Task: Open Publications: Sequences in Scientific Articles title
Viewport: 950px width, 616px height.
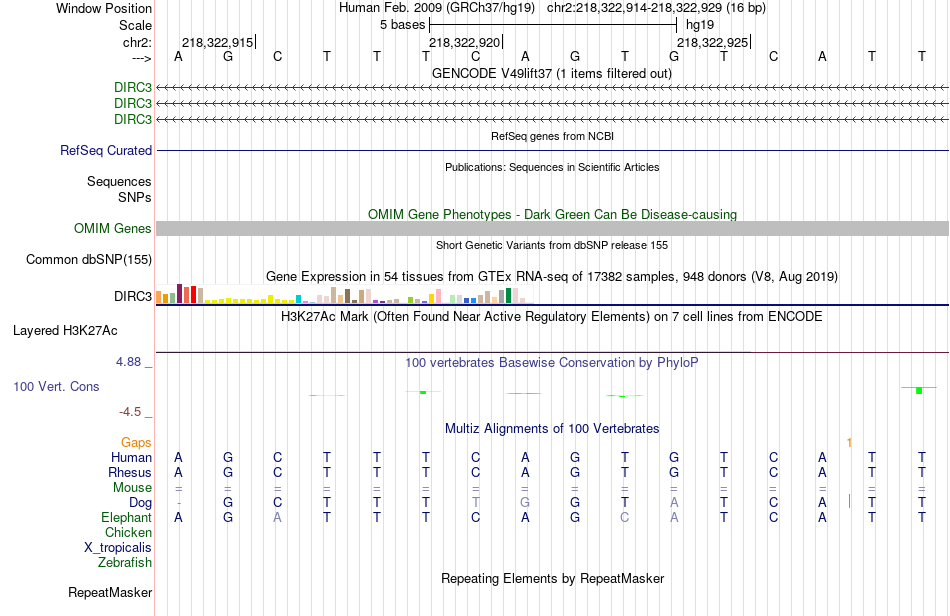Action: (552, 167)
